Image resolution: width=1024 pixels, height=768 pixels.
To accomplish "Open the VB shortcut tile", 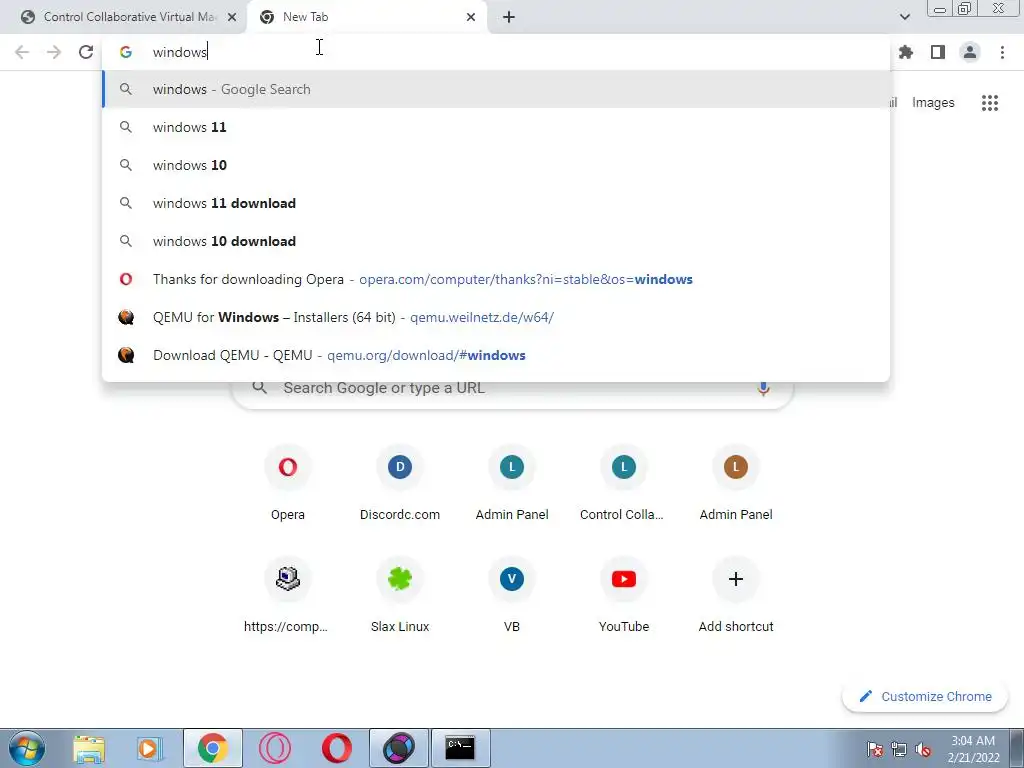I will point(512,595).
